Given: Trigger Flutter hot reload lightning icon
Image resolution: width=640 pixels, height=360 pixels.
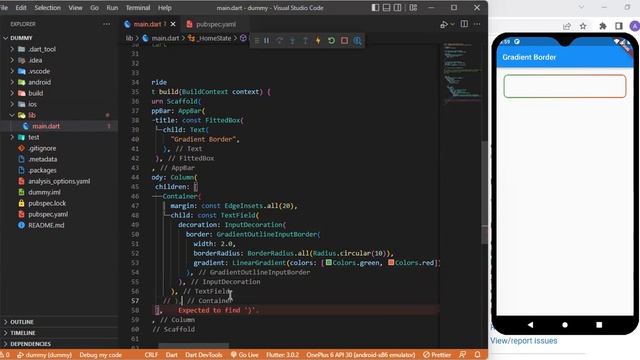Looking at the screenshot, I should point(318,40).
